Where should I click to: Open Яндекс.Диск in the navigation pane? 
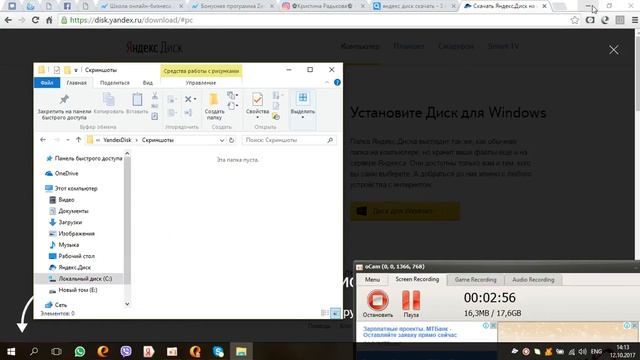(74, 267)
